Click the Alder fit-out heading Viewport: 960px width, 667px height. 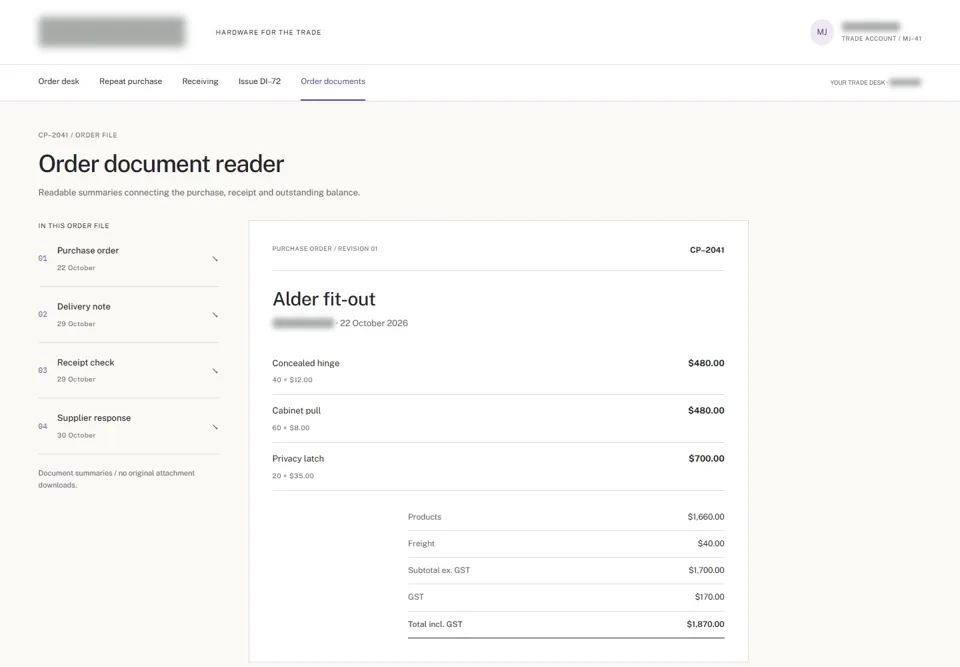tap(324, 299)
